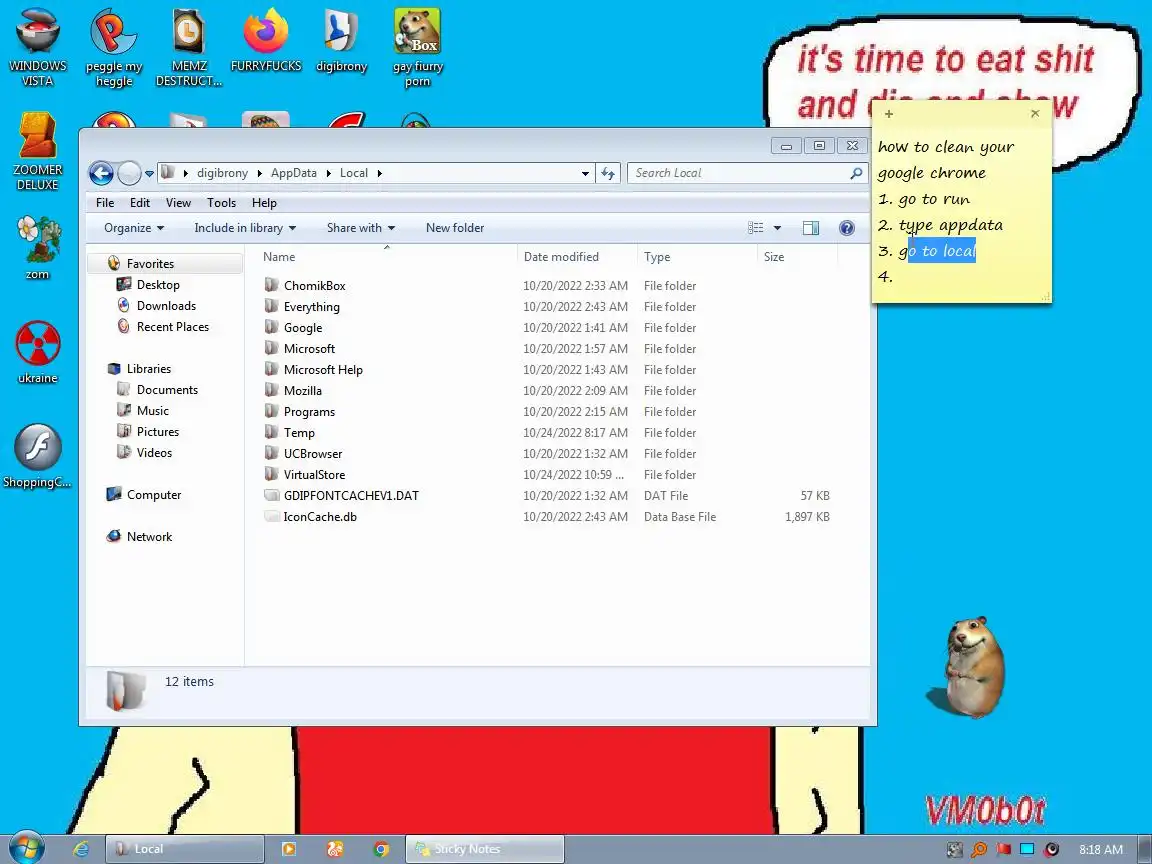Select the Google folder

[303, 328]
